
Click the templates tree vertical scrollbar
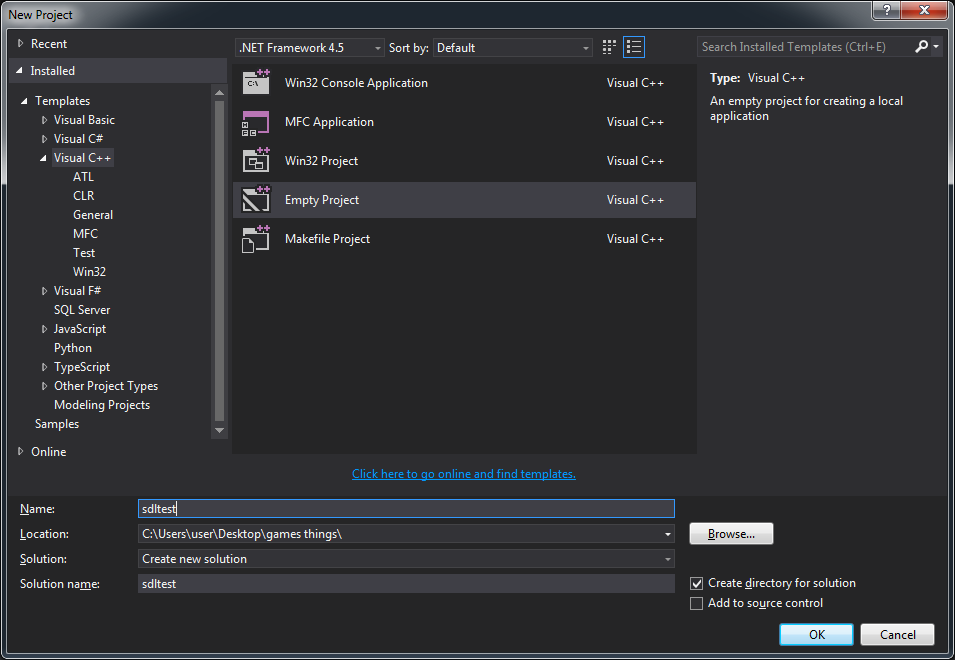pyautogui.click(x=219, y=260)
